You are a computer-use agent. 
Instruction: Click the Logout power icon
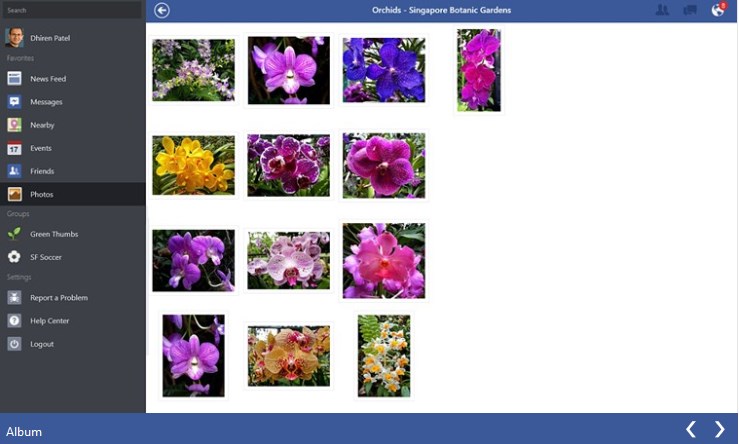pos(14,344)
